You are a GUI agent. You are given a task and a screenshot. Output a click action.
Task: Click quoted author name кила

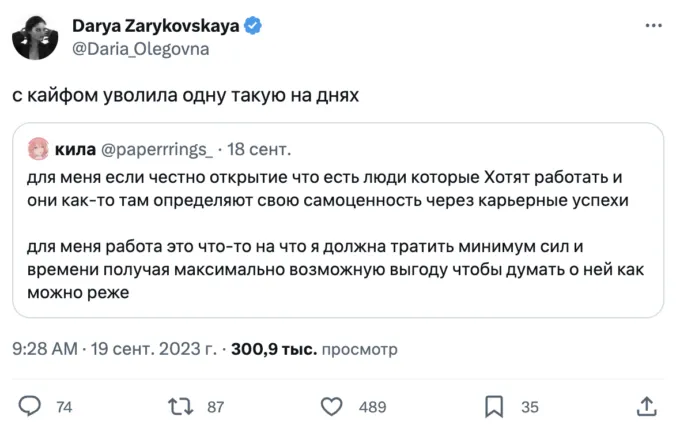[x=76, y=150]
